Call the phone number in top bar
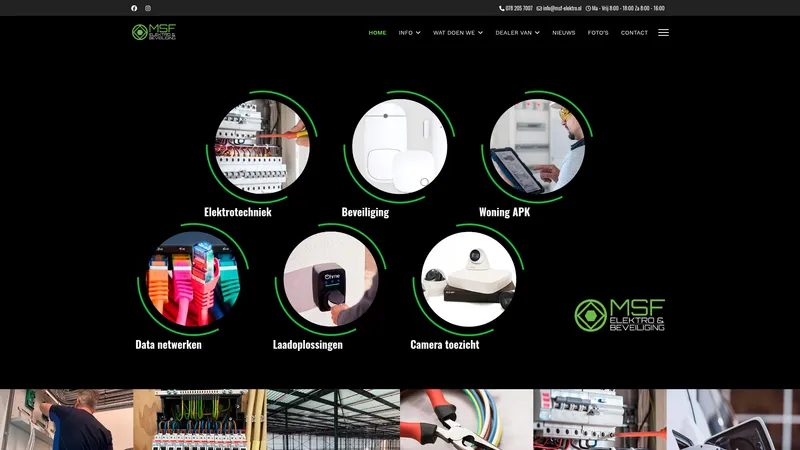The height and width of the screenshot is (450, 800). pos(519,8)
